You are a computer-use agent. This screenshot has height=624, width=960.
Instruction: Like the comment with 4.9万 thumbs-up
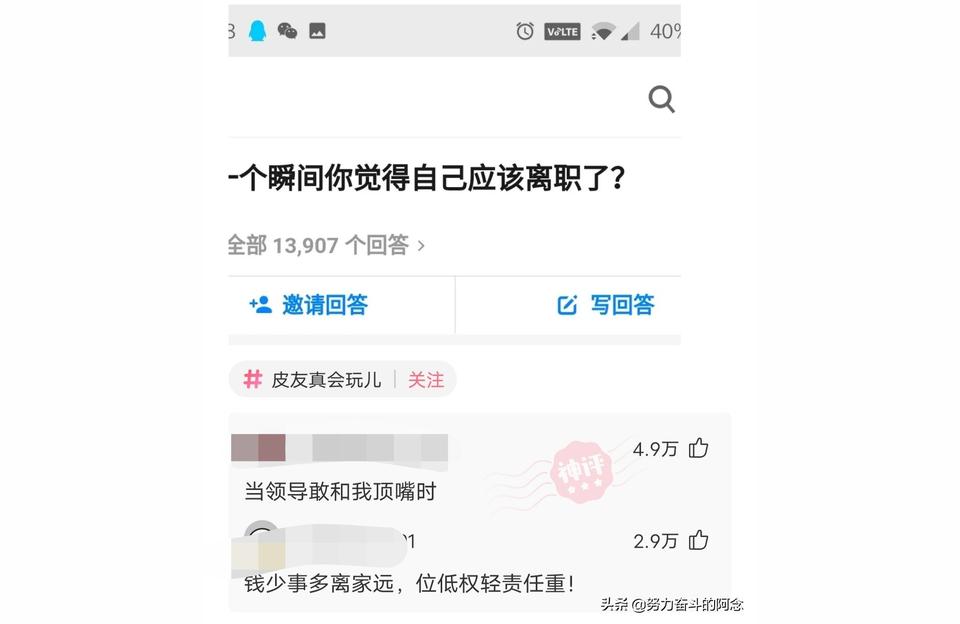click(x=699, y=448)
